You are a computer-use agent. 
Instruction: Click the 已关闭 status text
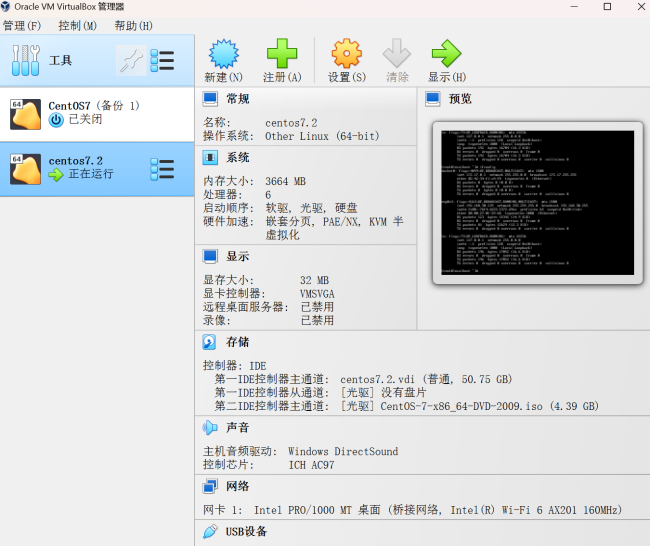pyautogui.click(x=85, y=119)
